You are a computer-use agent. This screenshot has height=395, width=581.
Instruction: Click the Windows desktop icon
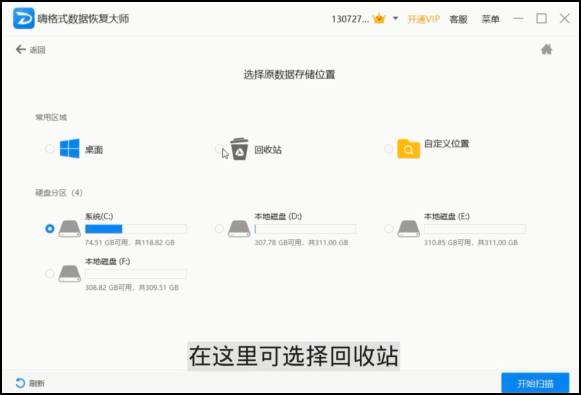[x=70, y=149]
